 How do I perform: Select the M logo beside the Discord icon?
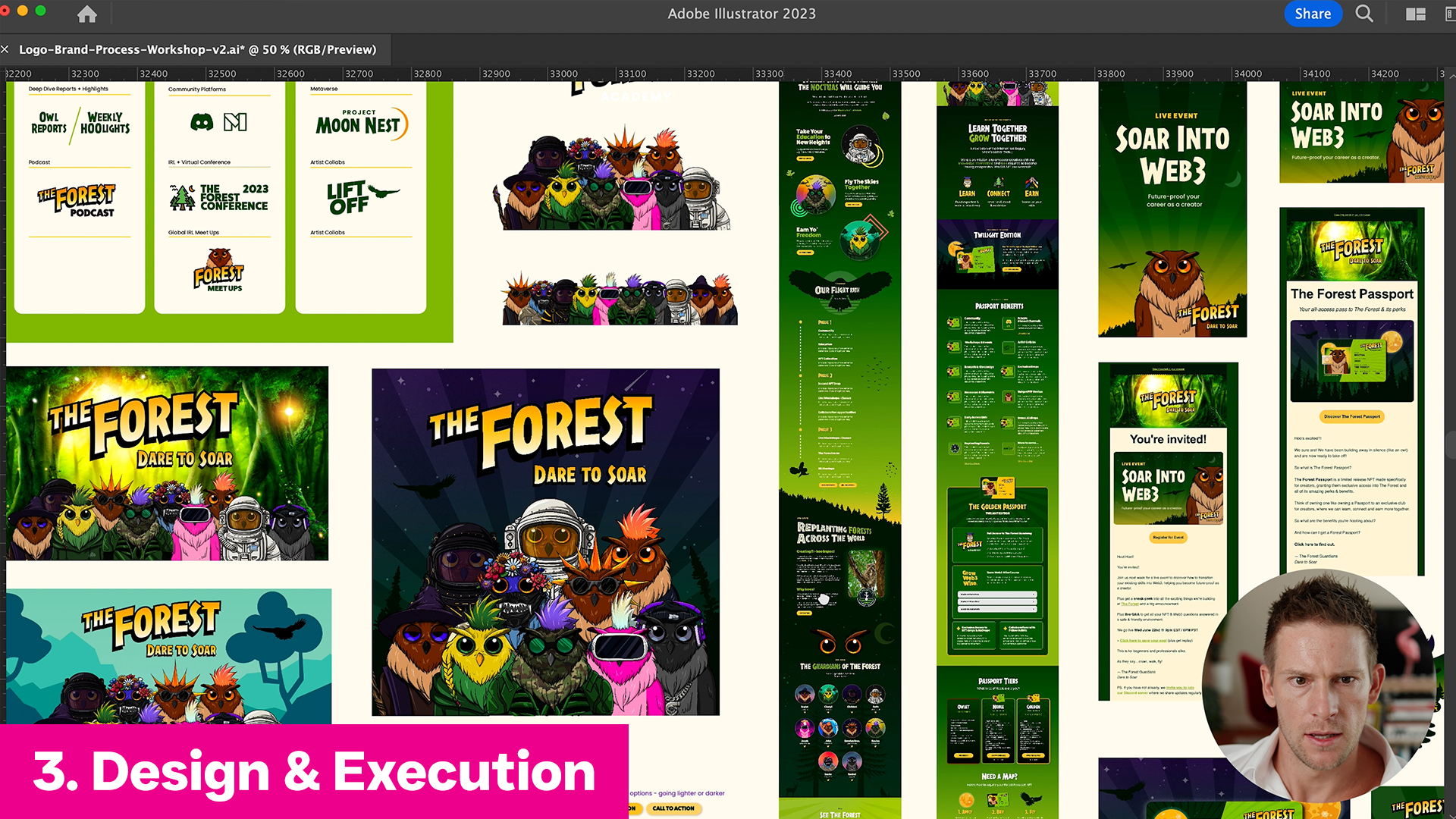[235, 122]
